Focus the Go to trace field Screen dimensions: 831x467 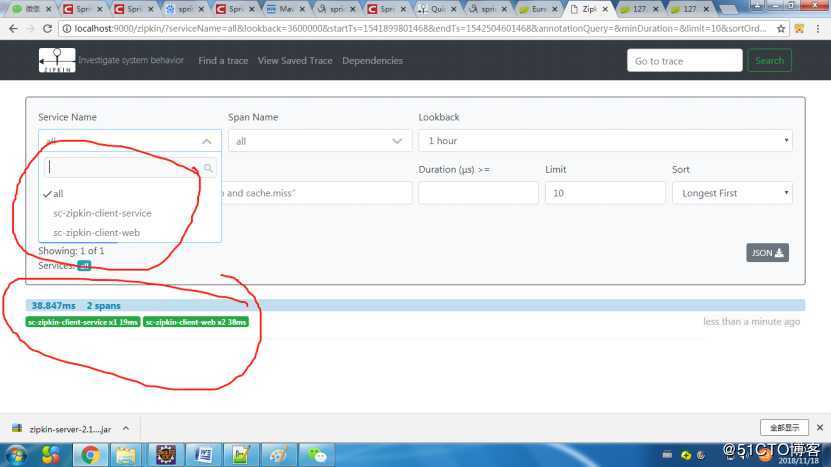point(685,60)
